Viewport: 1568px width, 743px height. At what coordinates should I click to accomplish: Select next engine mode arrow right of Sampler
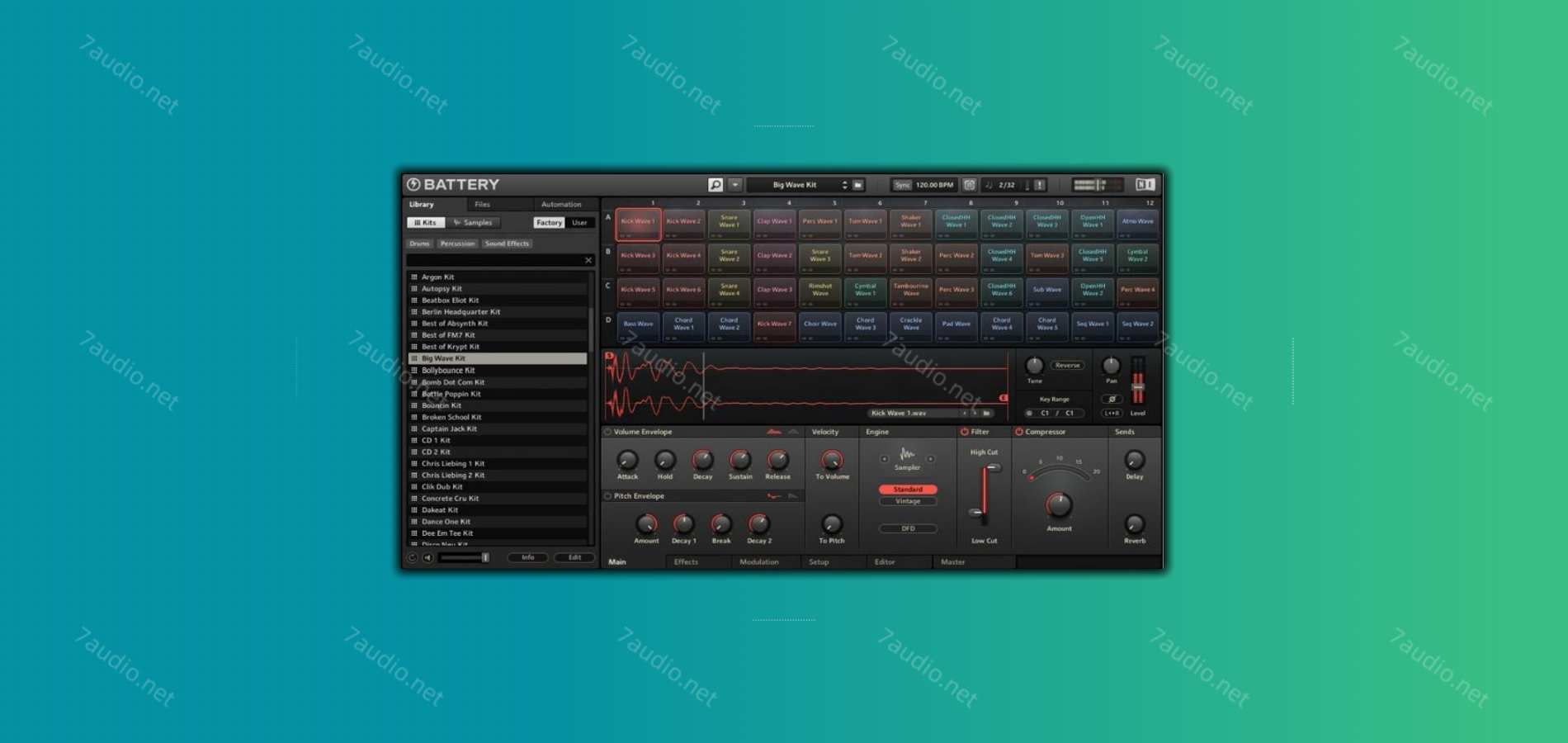(930, 459)
